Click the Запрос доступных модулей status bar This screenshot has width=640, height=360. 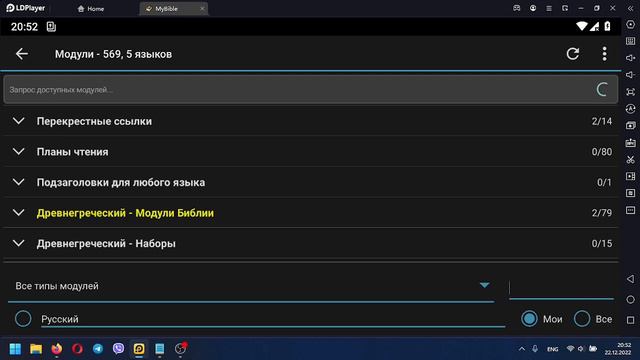click(311, 89)
